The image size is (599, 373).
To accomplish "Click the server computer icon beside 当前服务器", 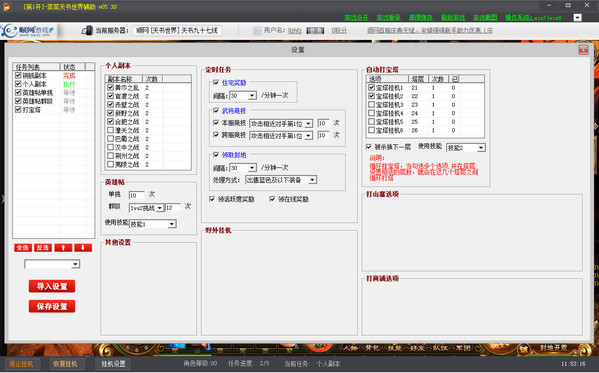I will (87, 31).
